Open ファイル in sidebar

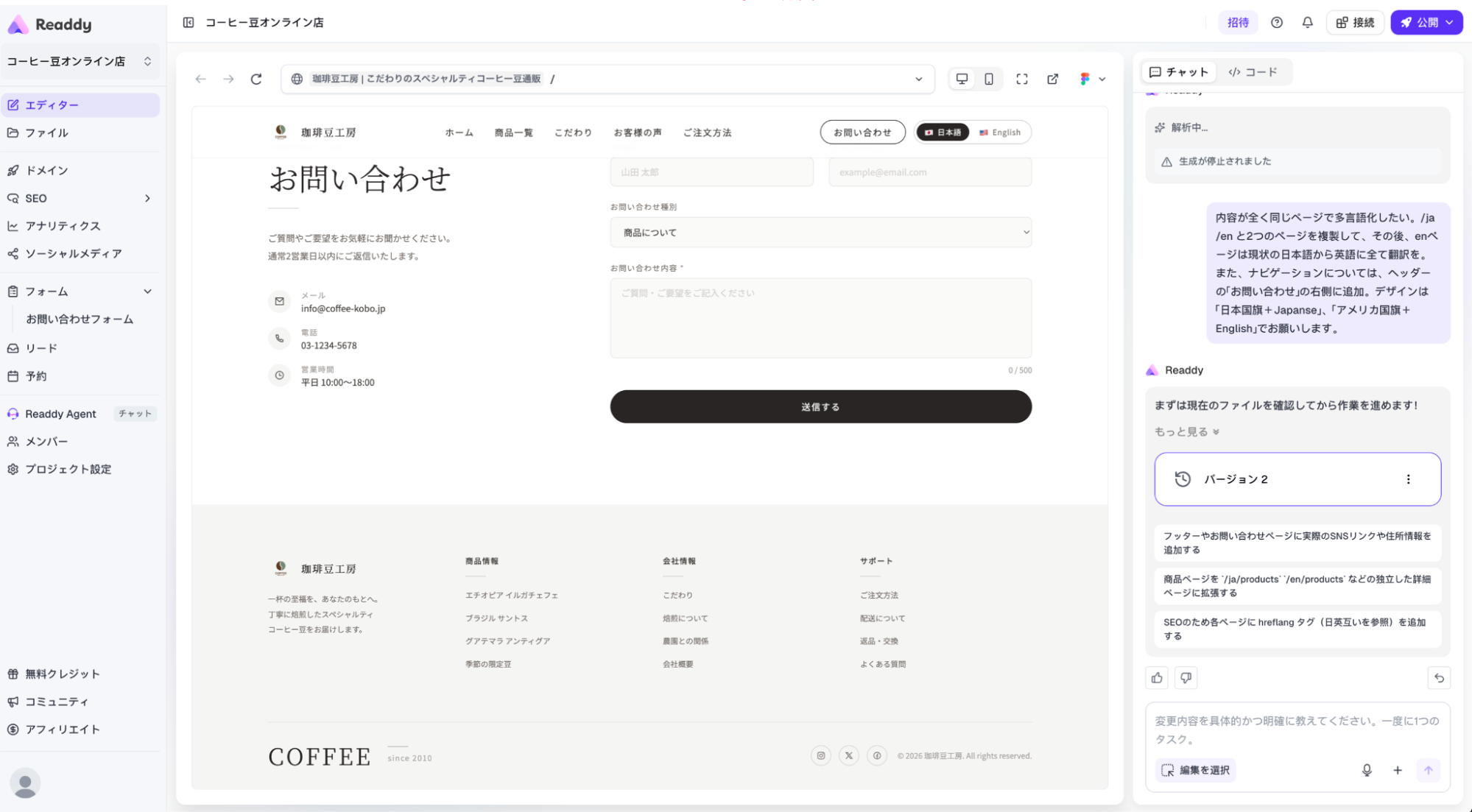pyautogui.click(x=80, y=133)
